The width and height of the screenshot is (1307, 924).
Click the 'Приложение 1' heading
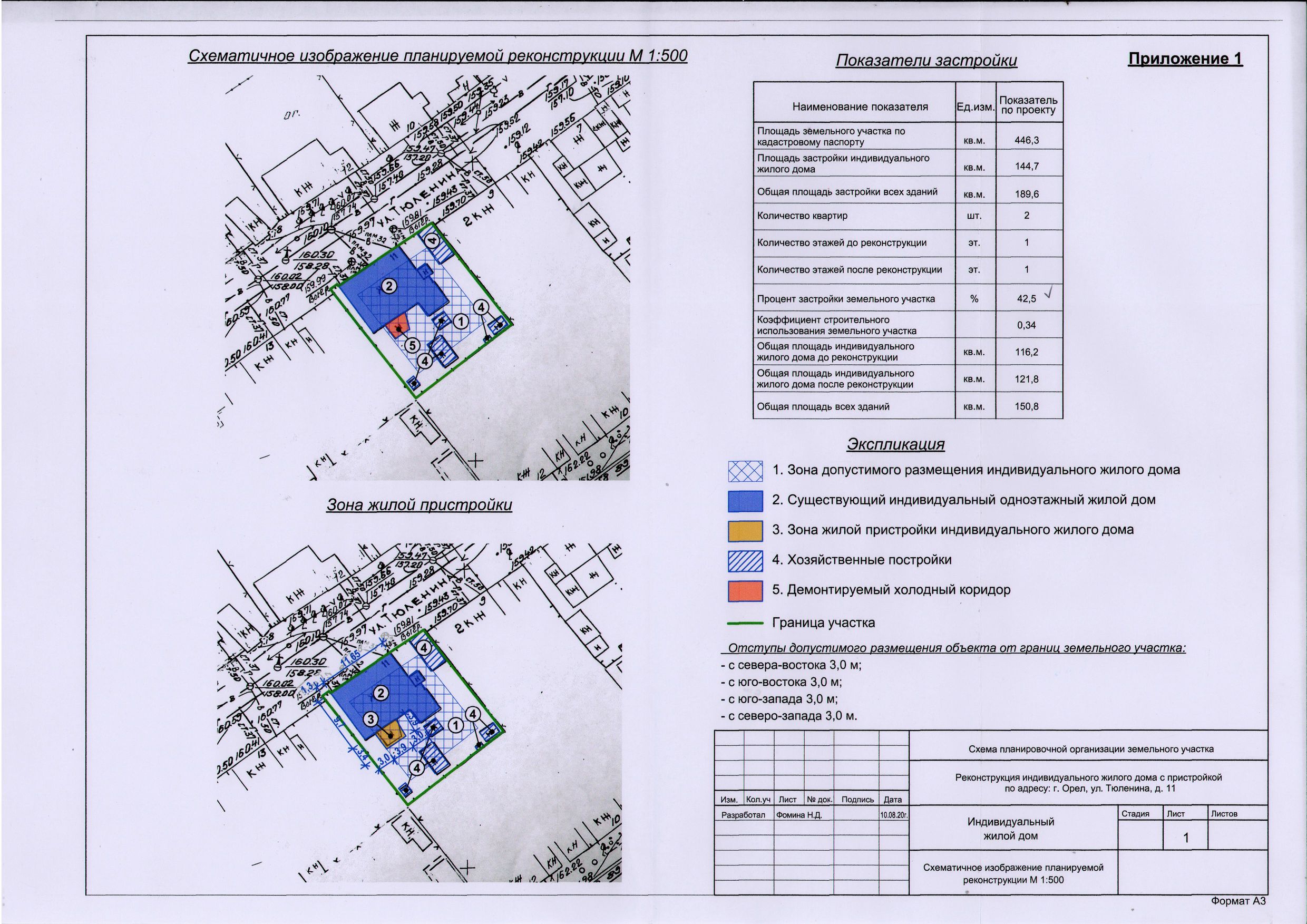tap(1185, 59)
